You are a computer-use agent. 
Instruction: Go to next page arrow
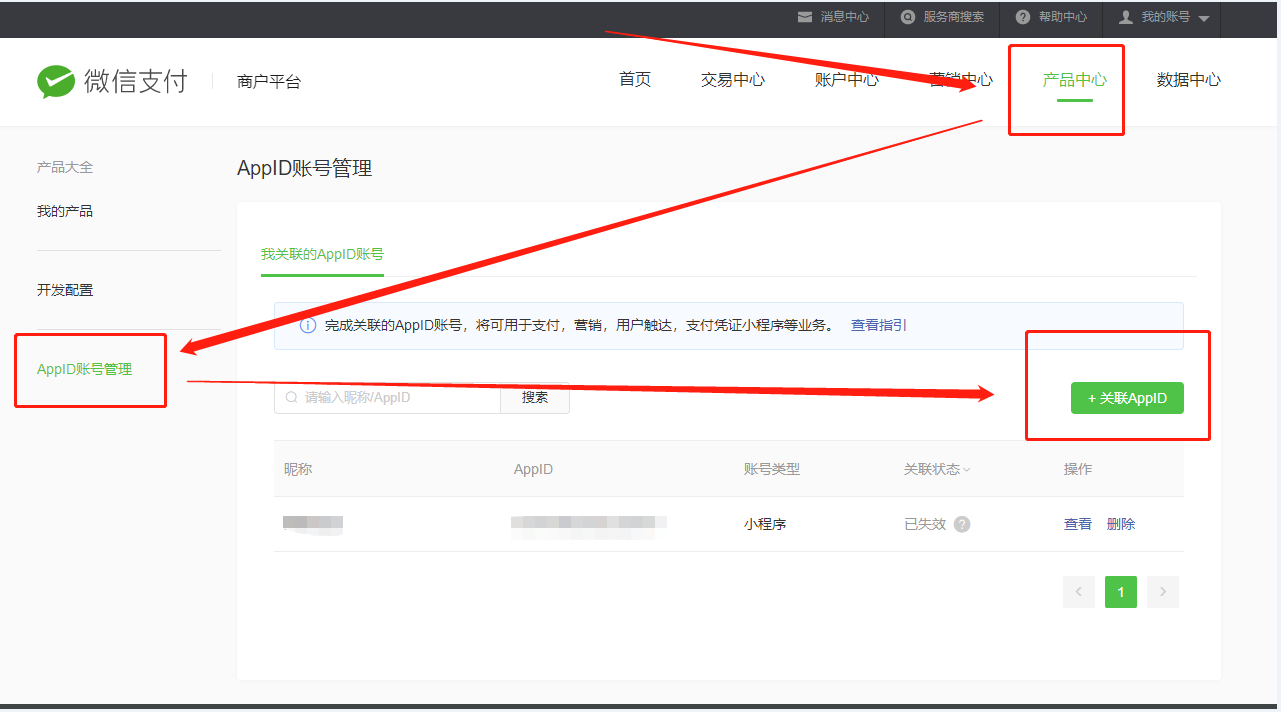[x=1162, y=592]
